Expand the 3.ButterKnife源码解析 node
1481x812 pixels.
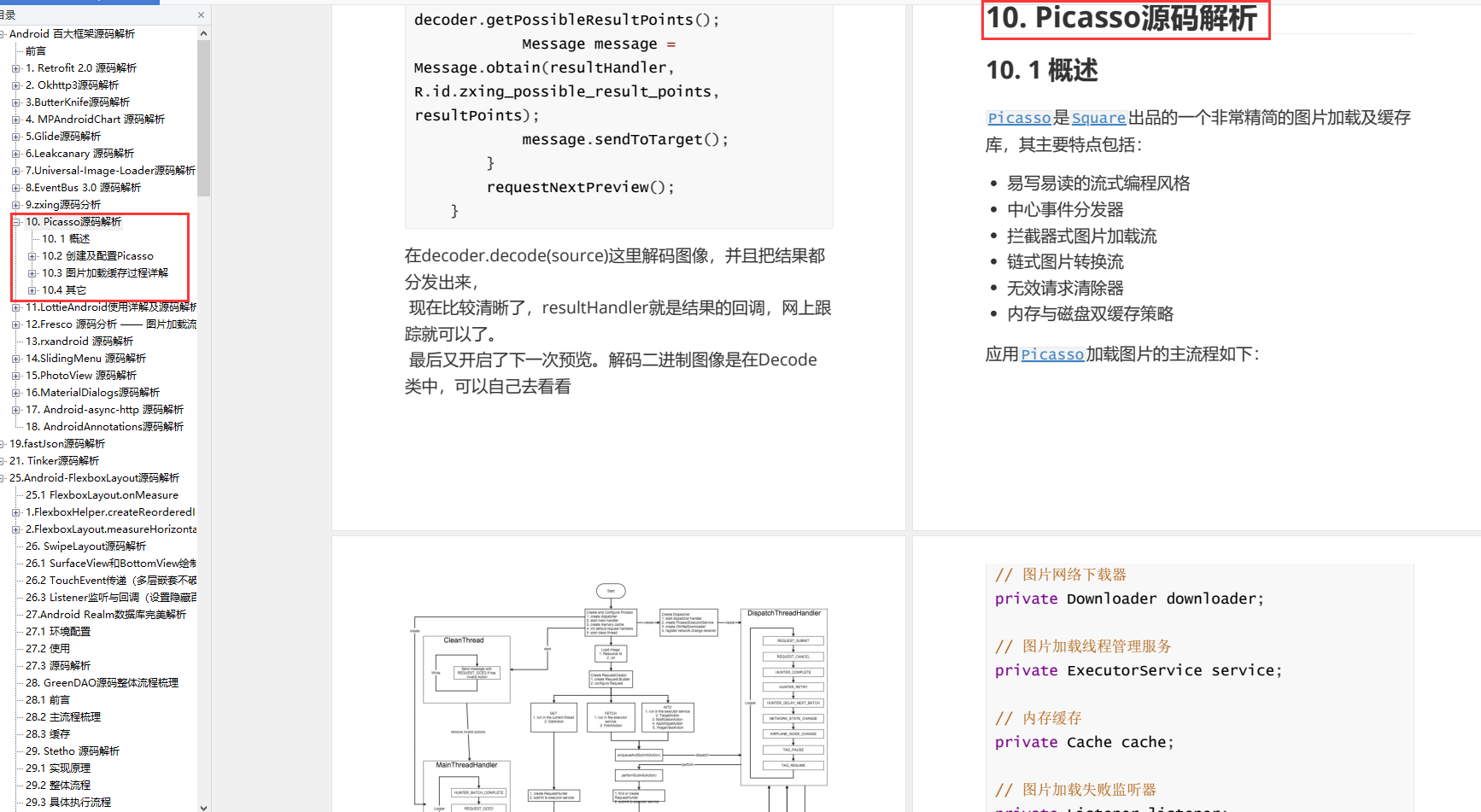pos(15,102)
